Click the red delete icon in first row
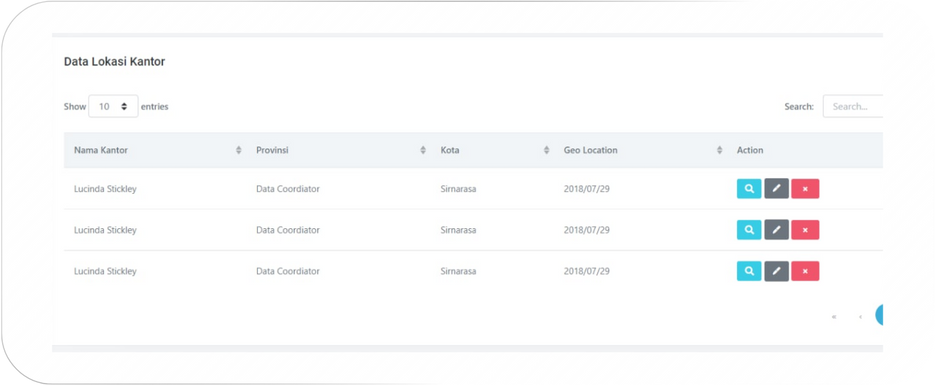 [805, 189]
